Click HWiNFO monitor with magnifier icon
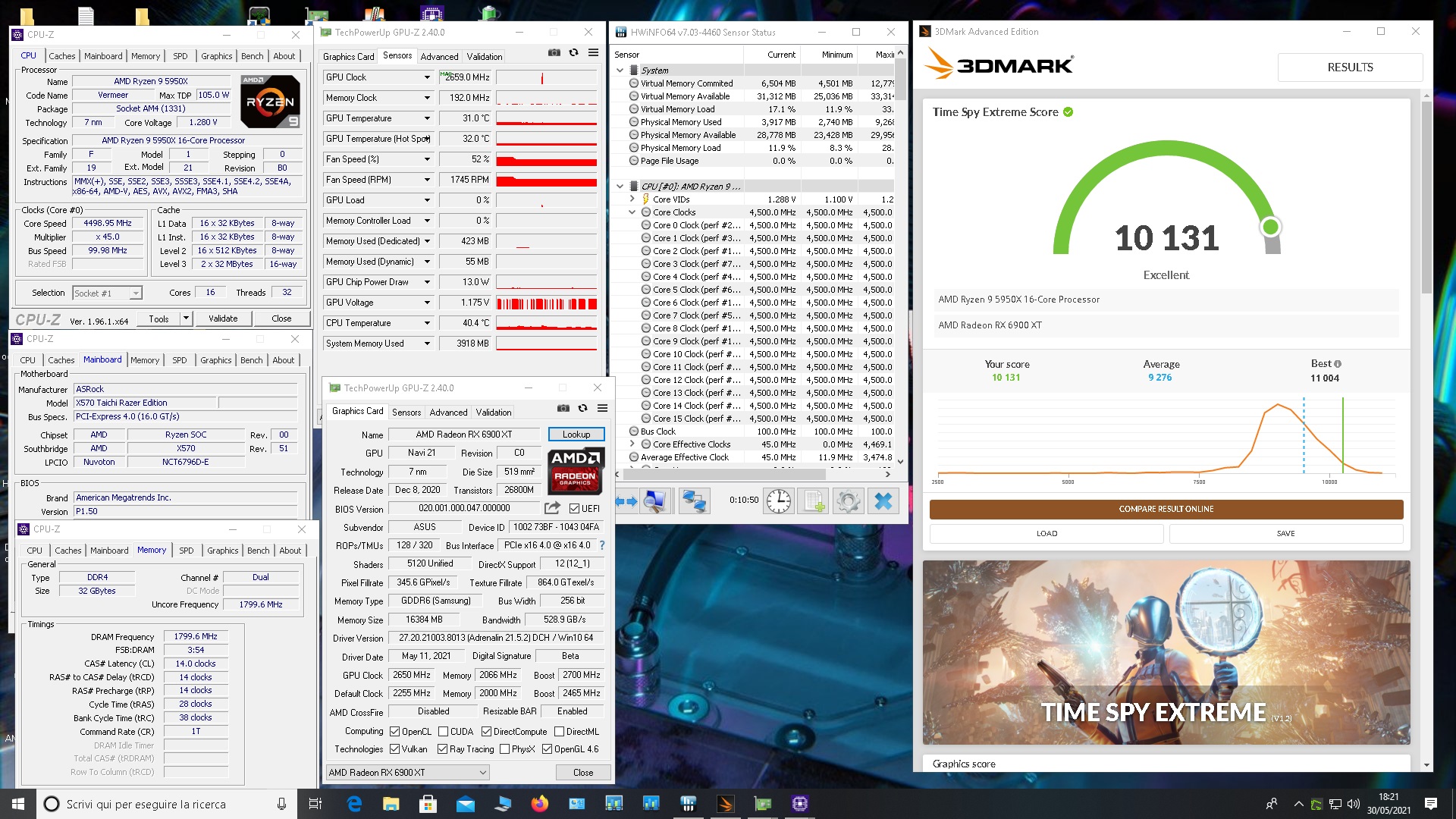Viewport: 1456px width, 819px height. pos(654,500)
